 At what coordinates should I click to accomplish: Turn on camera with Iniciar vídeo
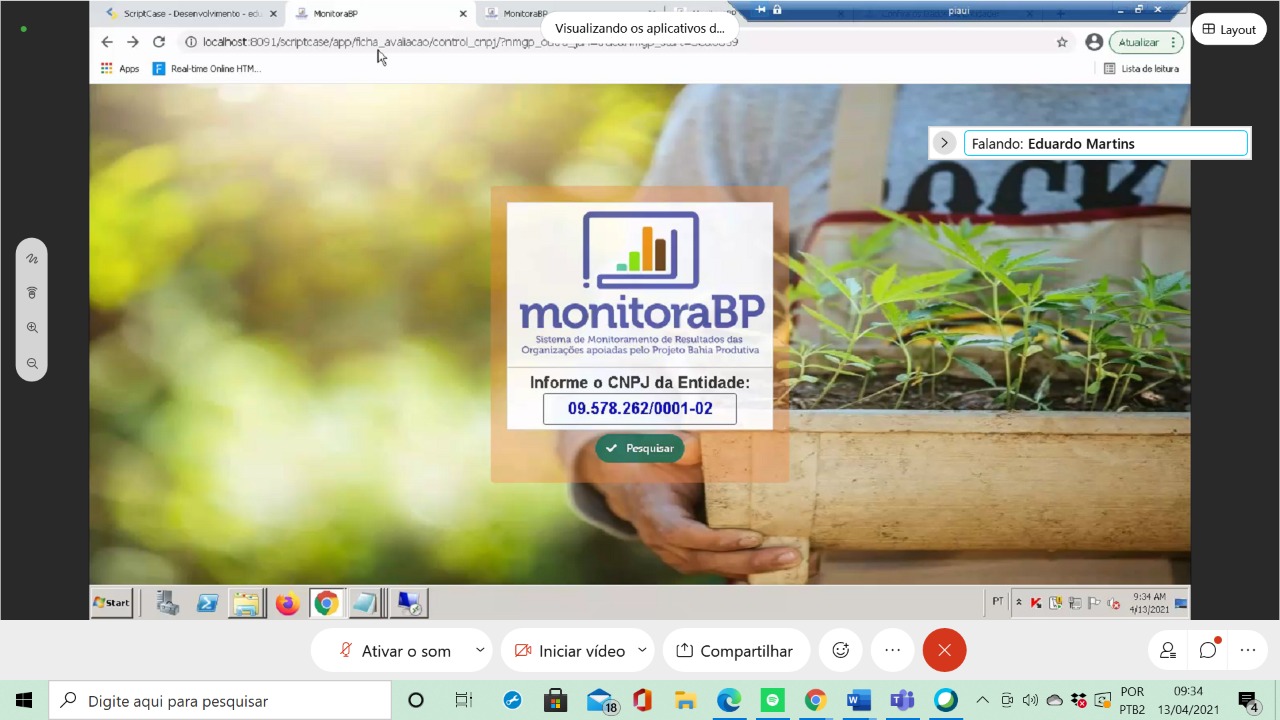(570, 651)
